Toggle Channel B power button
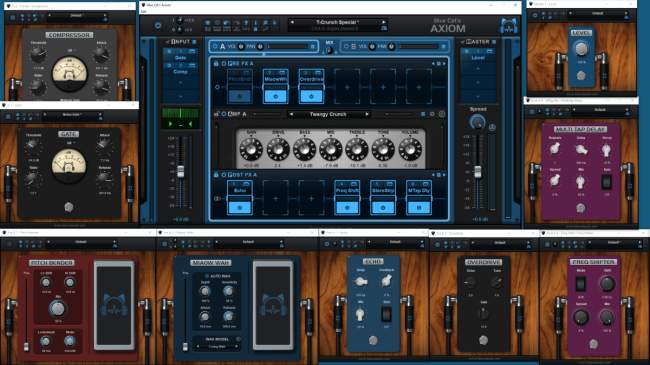The image size is (650, 365). click(x=346, y=46)
